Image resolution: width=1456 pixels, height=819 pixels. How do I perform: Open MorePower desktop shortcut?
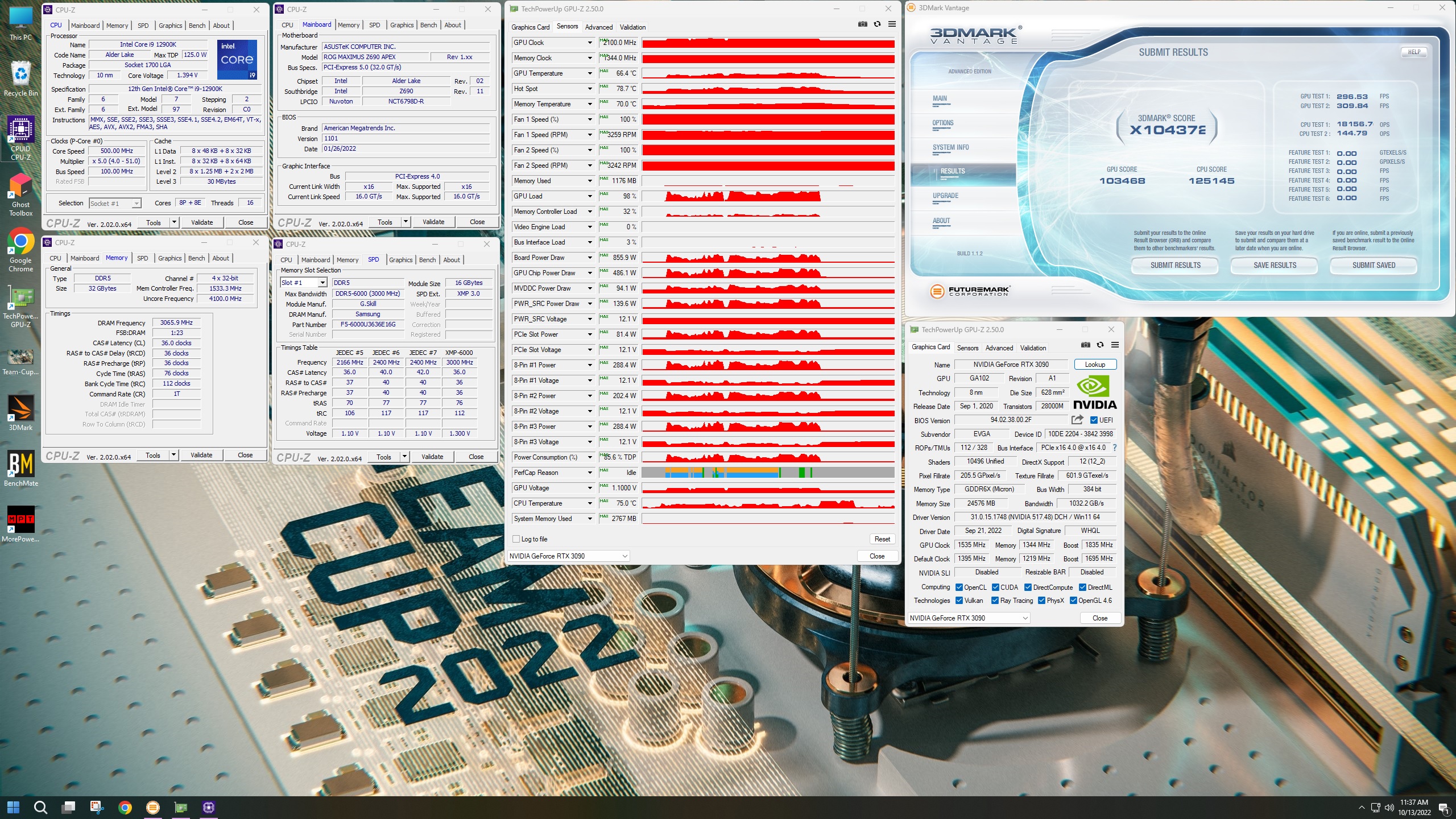tap(20, 524)
